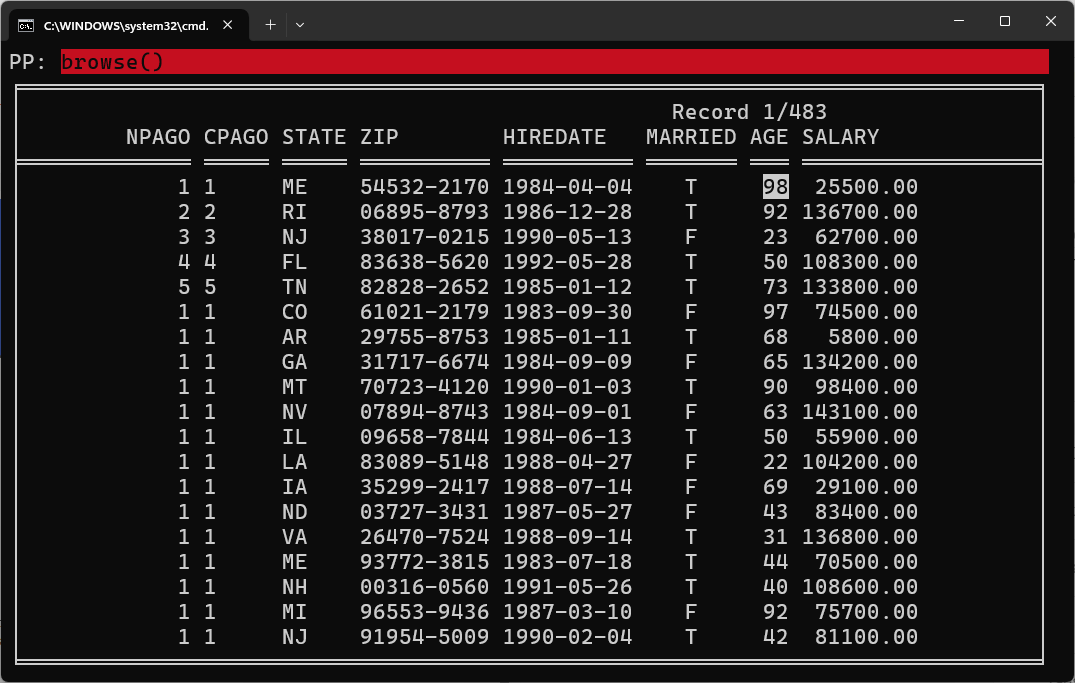
Task: Click zip code 29755-8753
Action: click(x=424, y=337)
